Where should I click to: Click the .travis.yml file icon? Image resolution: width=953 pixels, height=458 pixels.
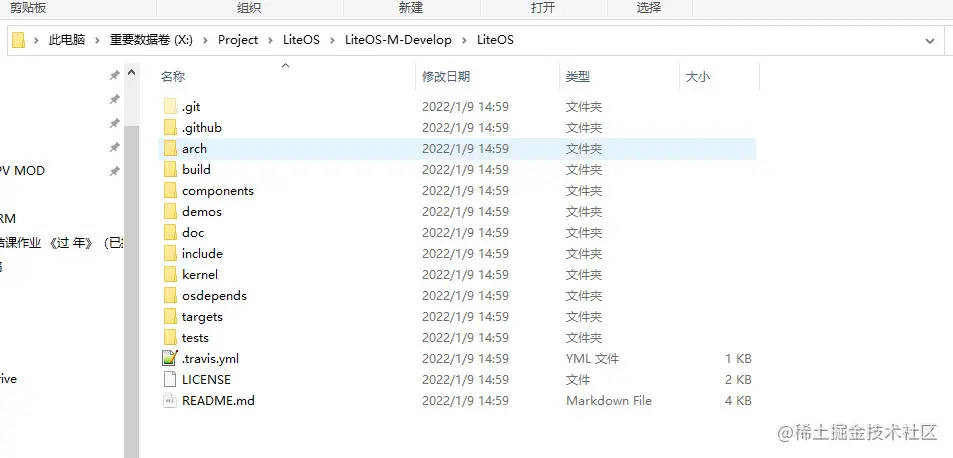pos(170,358)
